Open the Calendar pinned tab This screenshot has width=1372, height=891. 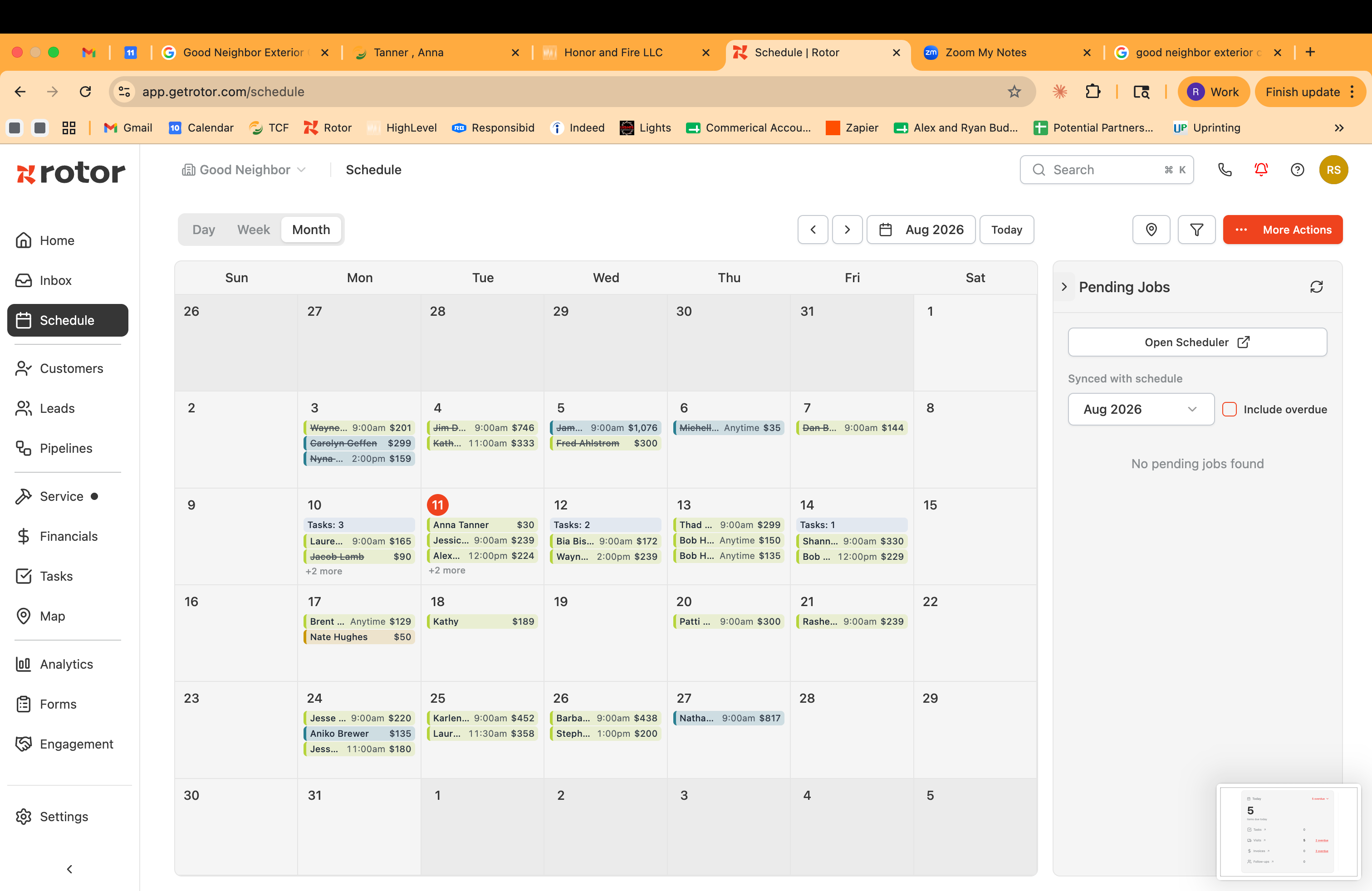click(130, 53)
